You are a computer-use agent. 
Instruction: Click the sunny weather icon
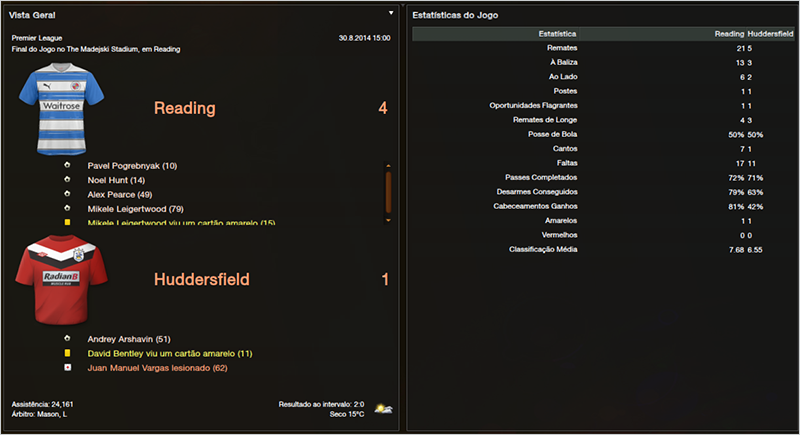coord(382,408)
